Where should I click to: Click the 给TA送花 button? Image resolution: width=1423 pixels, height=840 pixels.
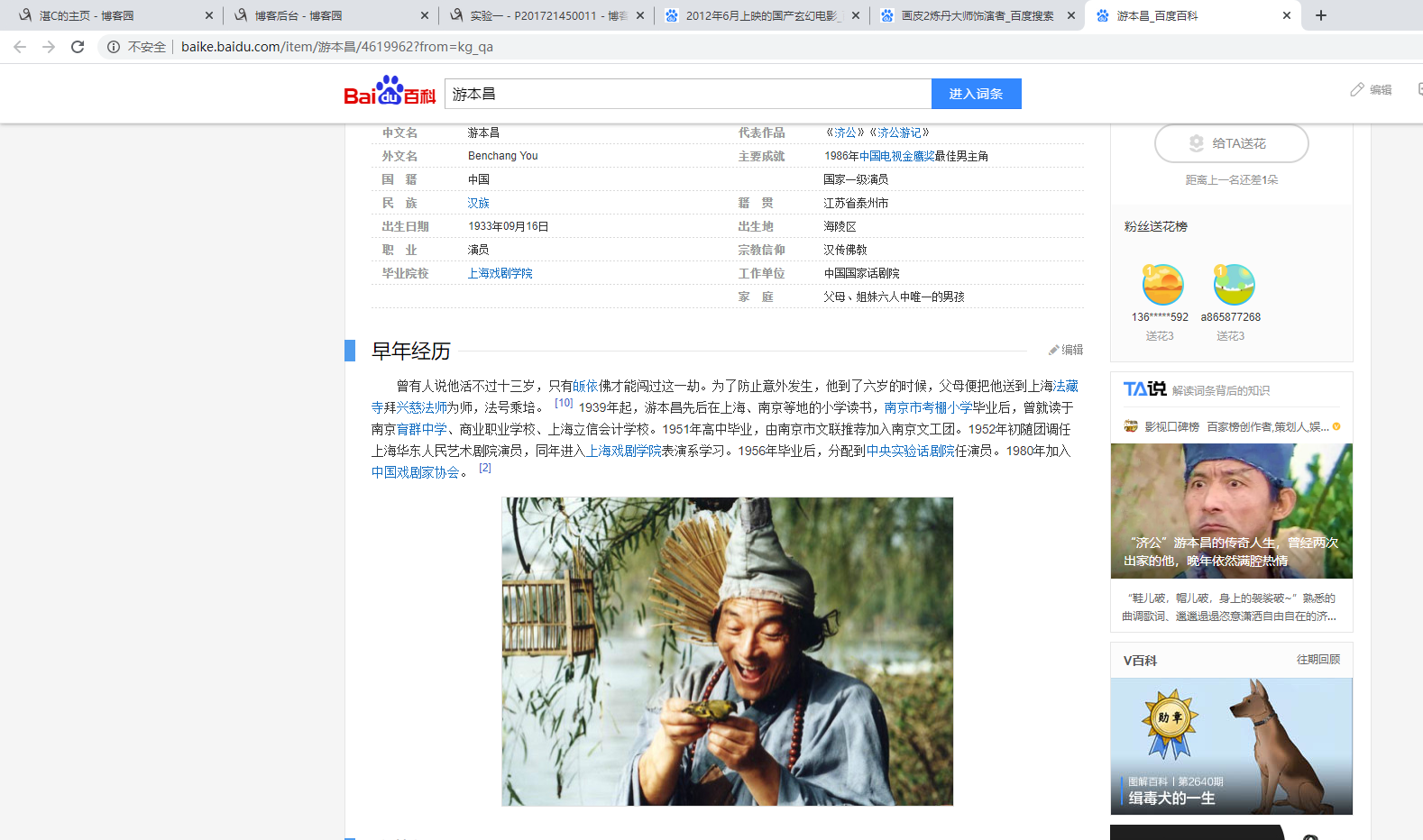pos(1232,143)
